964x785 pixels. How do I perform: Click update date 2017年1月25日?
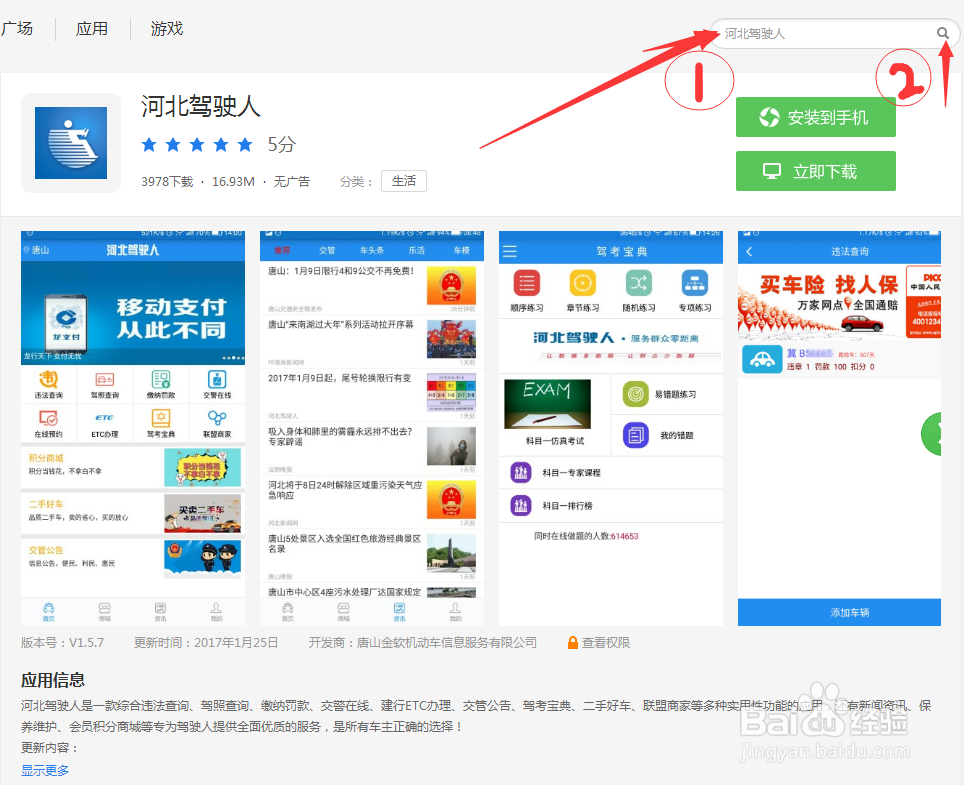236,642
